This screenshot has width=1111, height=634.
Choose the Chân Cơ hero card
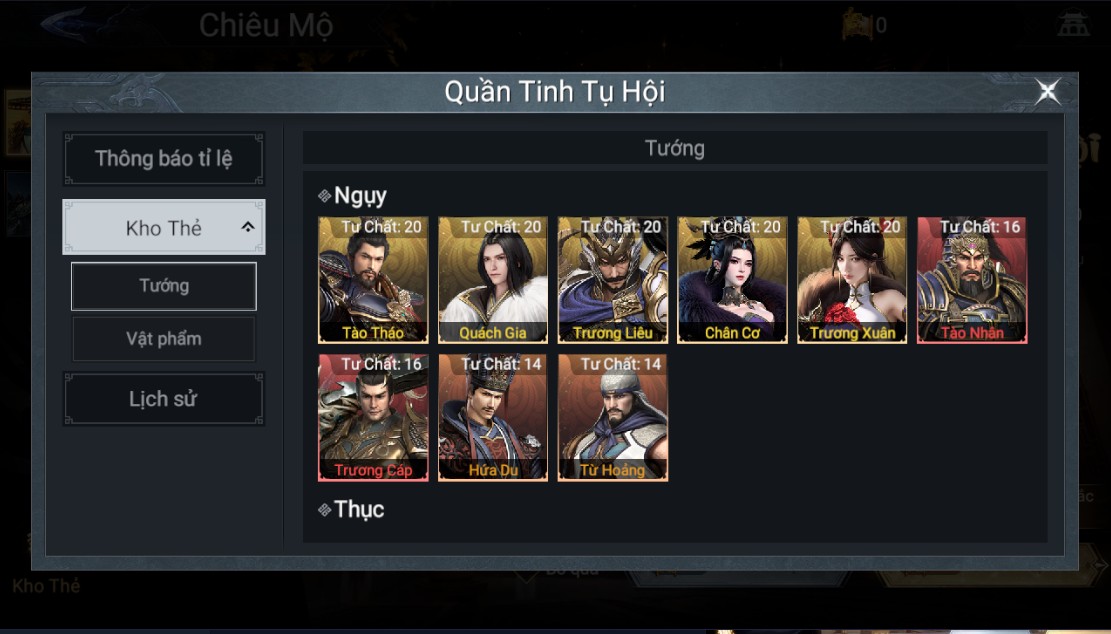click(x=732, y=280)
